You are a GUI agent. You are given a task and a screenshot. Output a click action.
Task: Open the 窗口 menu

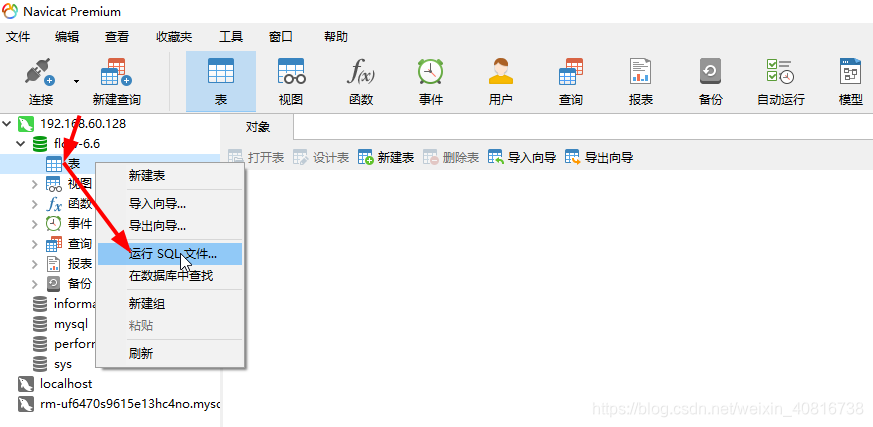coord(281,37)
